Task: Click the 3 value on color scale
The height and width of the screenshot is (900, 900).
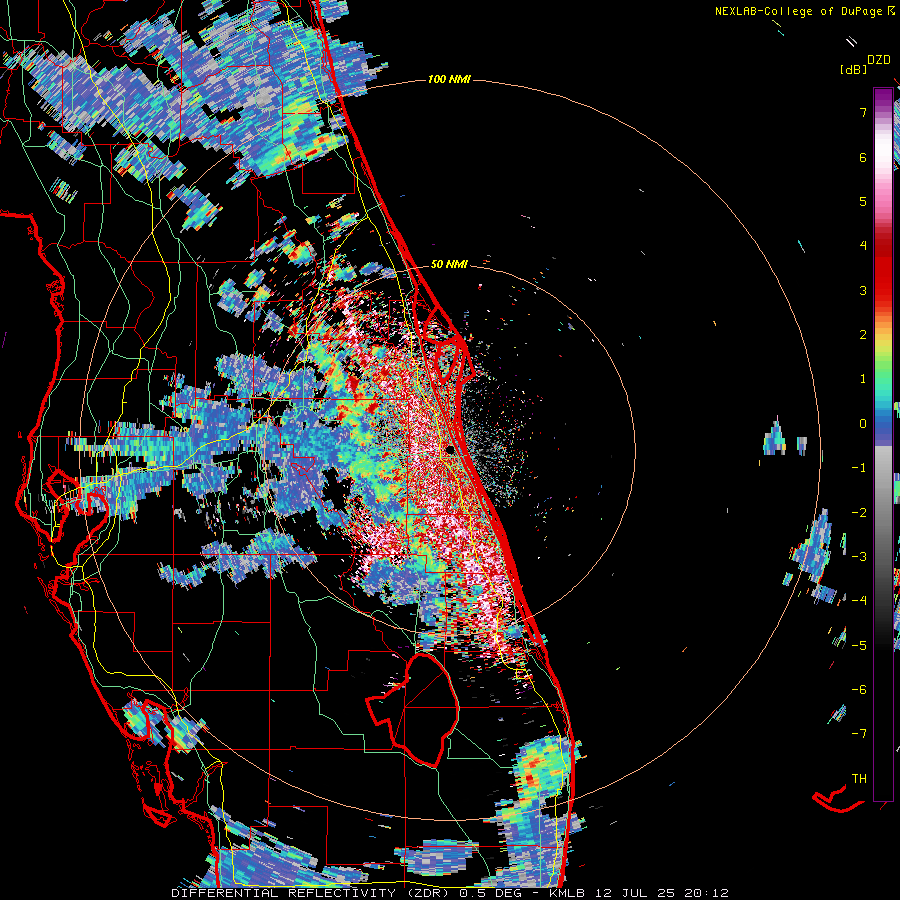Action: pyautogui.click(x=863, y=290)
